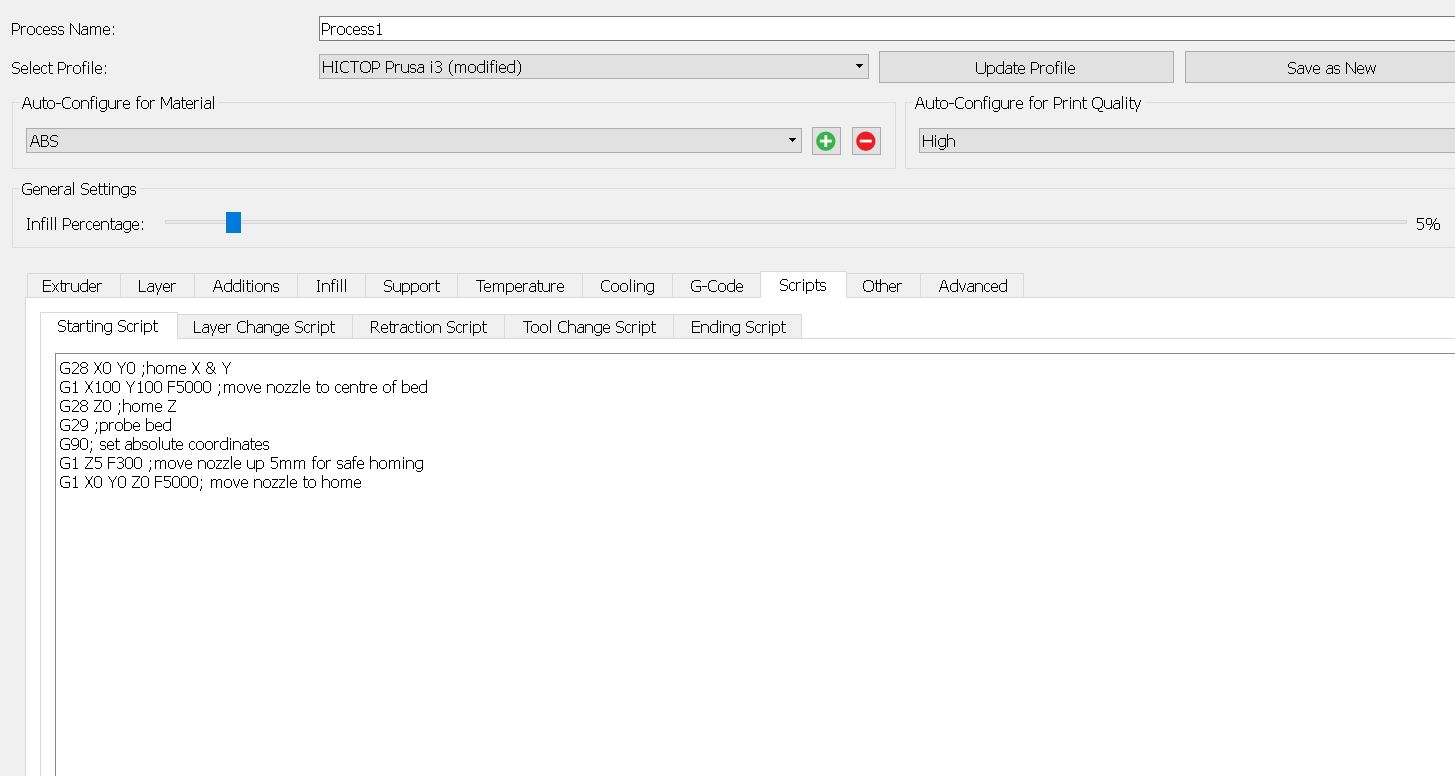Screen dimensions: 1455x776
Task: Go to the Additions tab
Action: (x=246, y=286)
